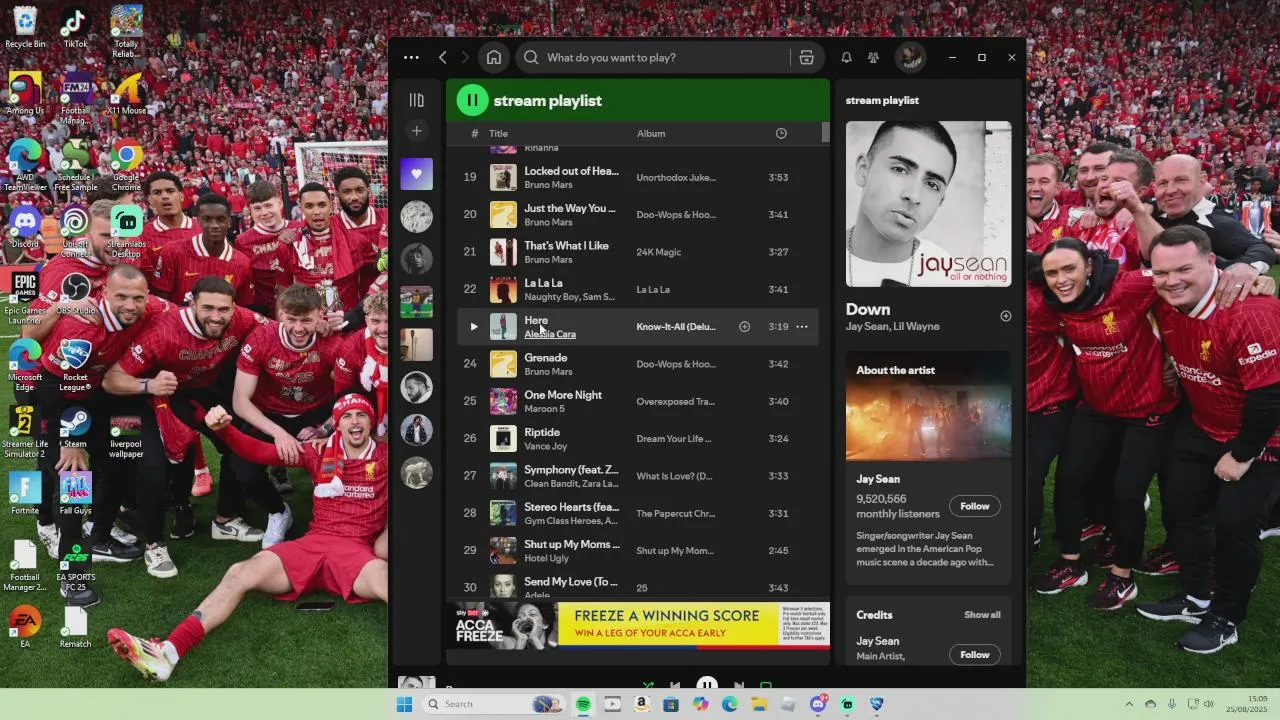Open Alessia Cara artist link
Screen dimensions: 1280x720
[x=550, y=334]
